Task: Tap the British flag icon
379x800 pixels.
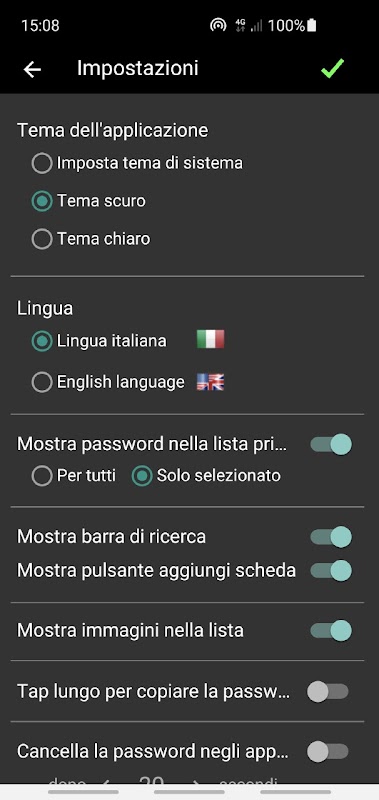Action: click(x=210, y=382)
